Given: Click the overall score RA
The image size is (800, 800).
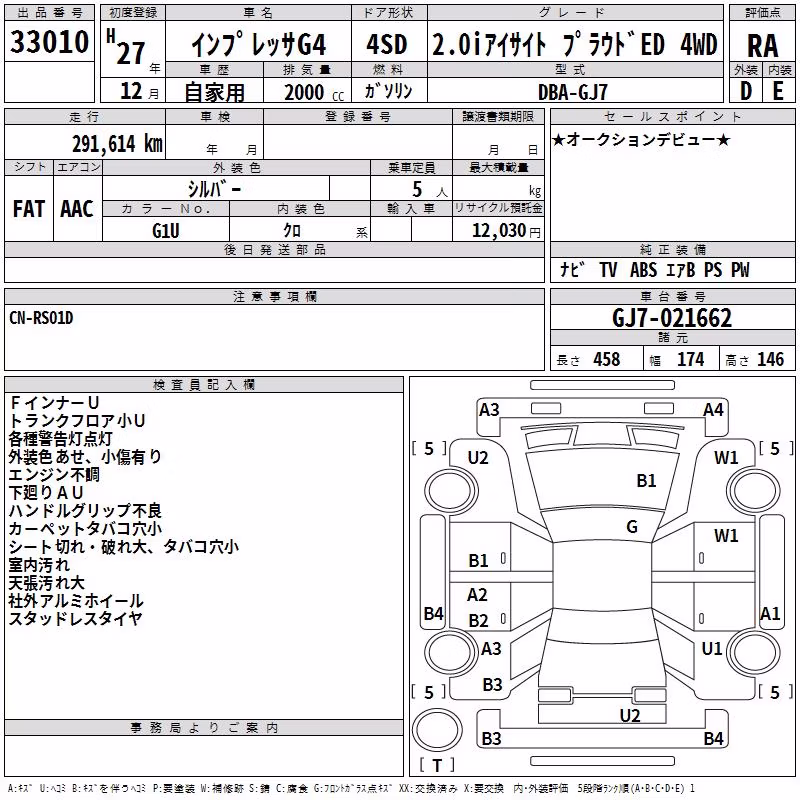Looking at the screenshot, I should point(763,46).
